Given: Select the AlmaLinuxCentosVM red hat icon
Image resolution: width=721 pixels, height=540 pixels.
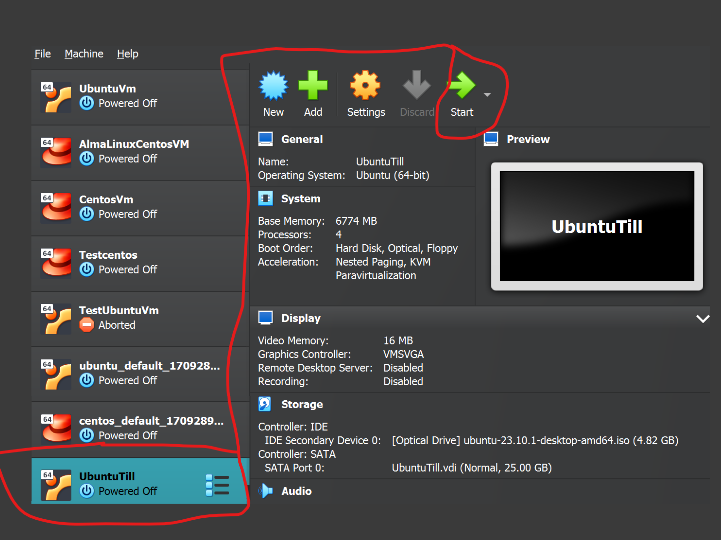Looking at the screenshot, I should [x=56, y=152].
